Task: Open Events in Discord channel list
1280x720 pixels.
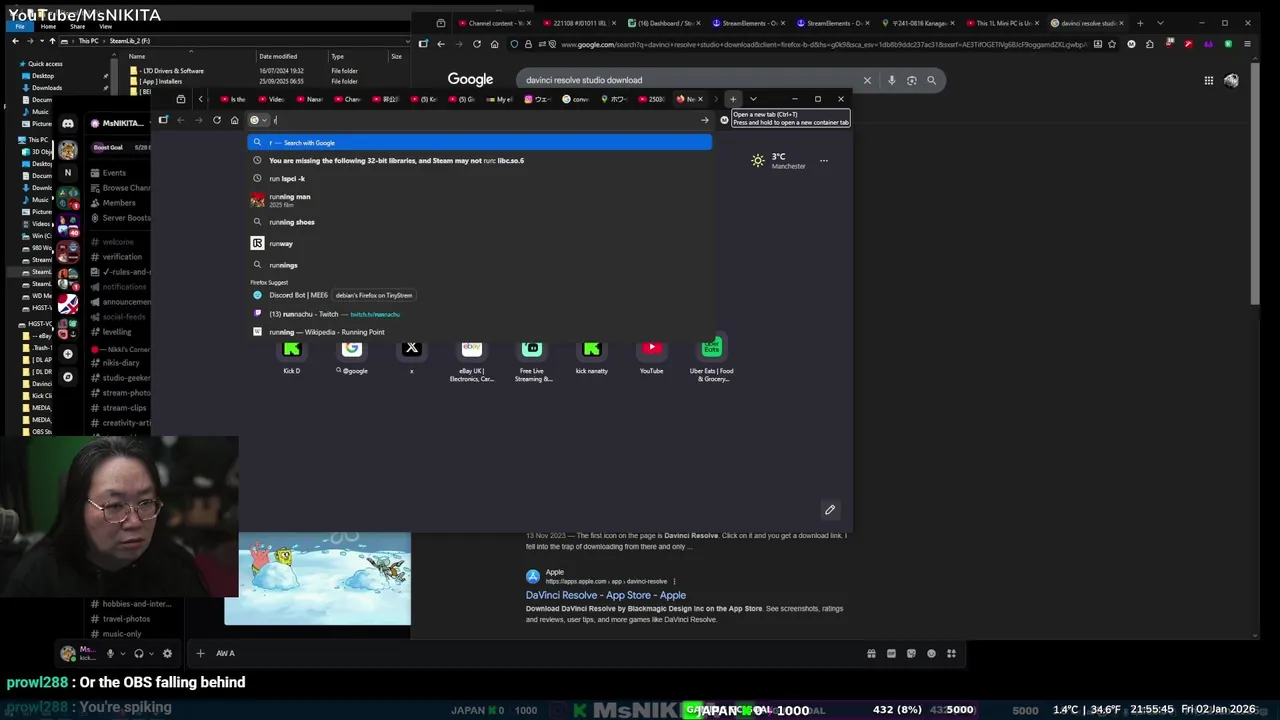Action: click(113, 173)
